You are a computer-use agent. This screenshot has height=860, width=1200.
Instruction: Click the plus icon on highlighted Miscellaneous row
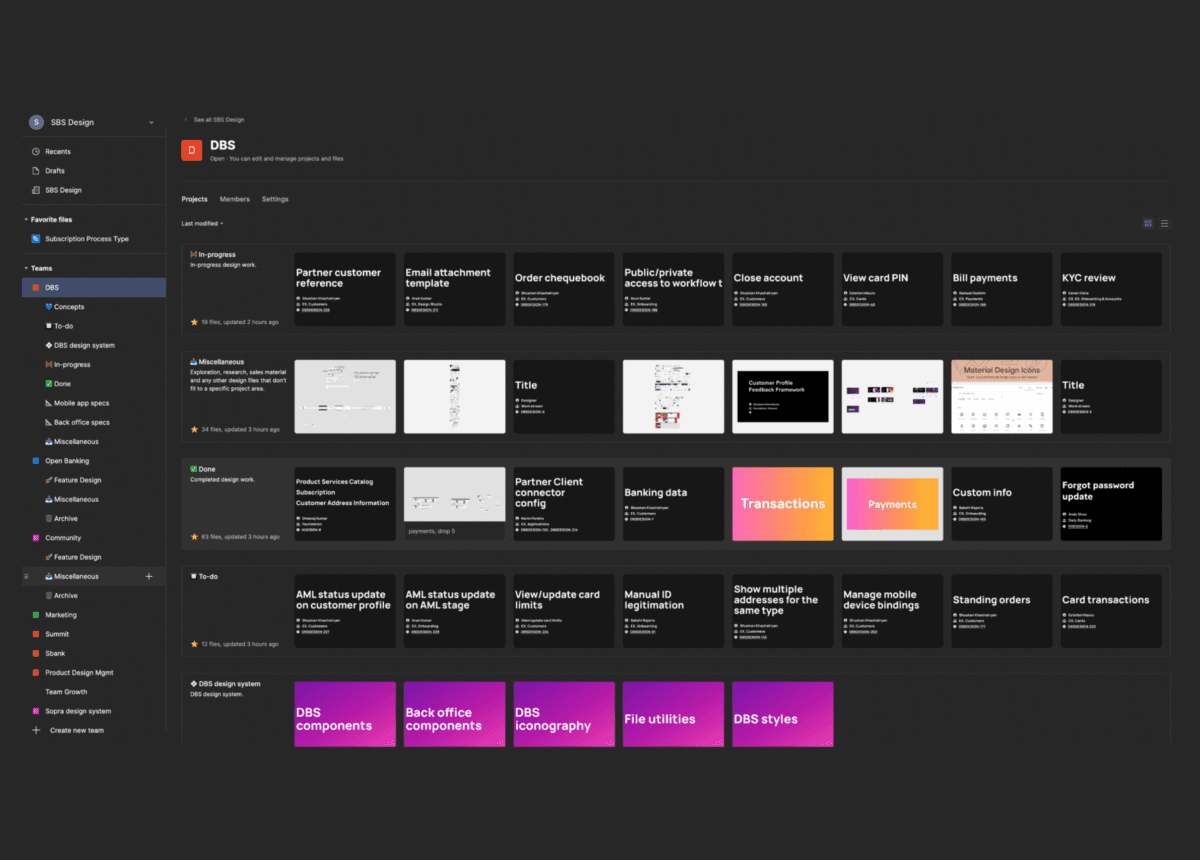149,576
